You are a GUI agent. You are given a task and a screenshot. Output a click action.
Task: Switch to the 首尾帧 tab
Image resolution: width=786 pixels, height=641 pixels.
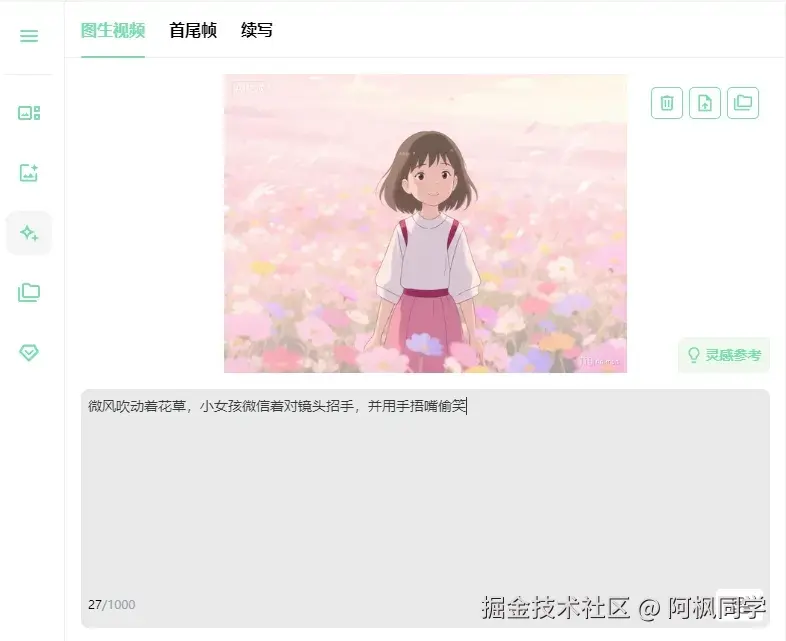click(193, 31)
